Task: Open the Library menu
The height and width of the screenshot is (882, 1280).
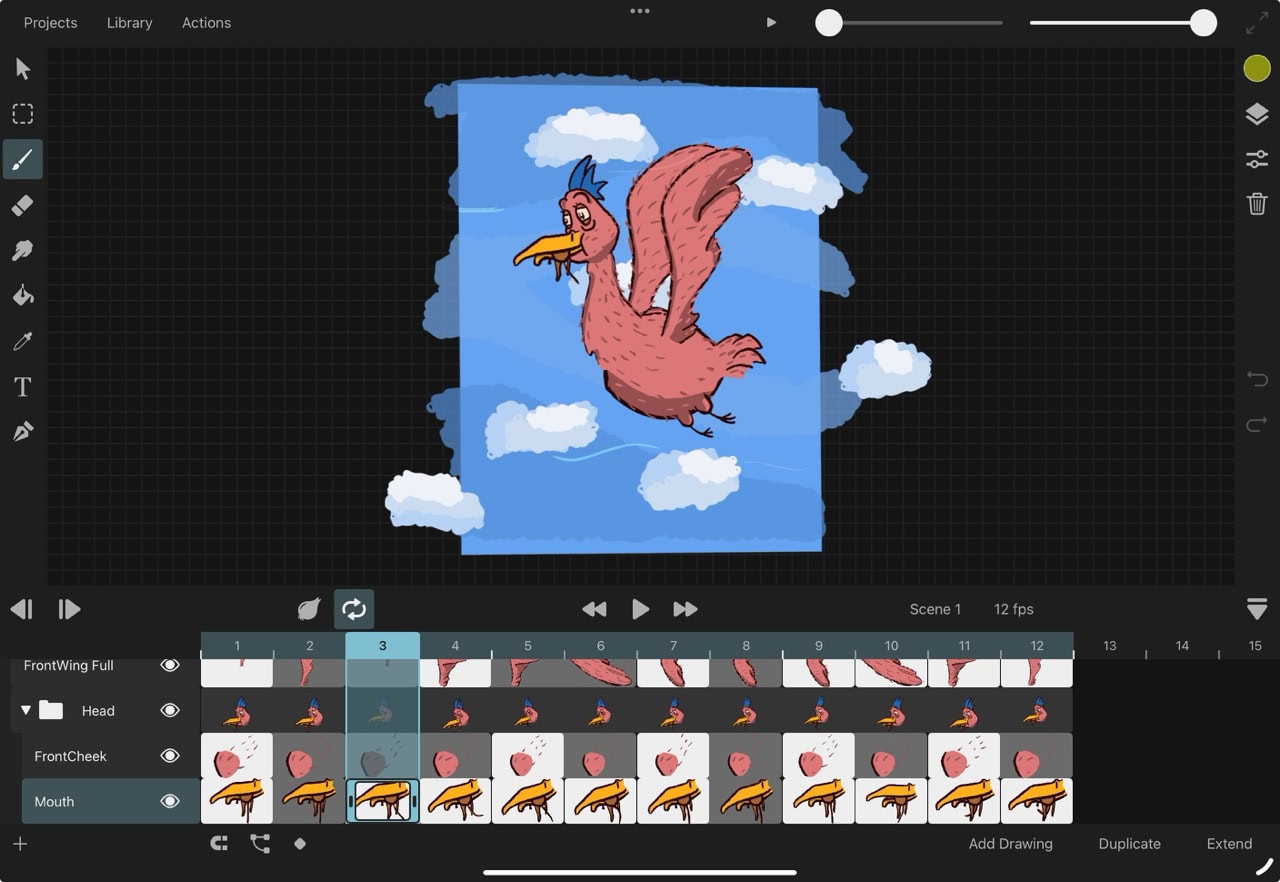Action: (x=130, y=22)
